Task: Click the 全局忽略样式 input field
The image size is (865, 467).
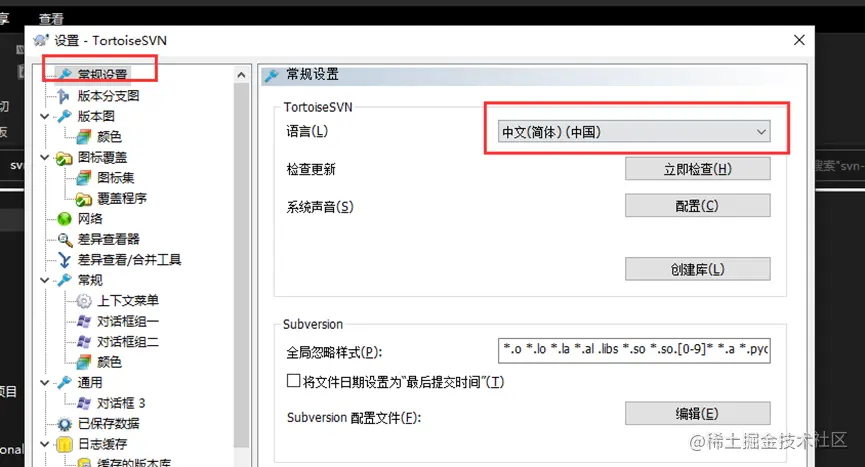Action: tap(634, 350)
